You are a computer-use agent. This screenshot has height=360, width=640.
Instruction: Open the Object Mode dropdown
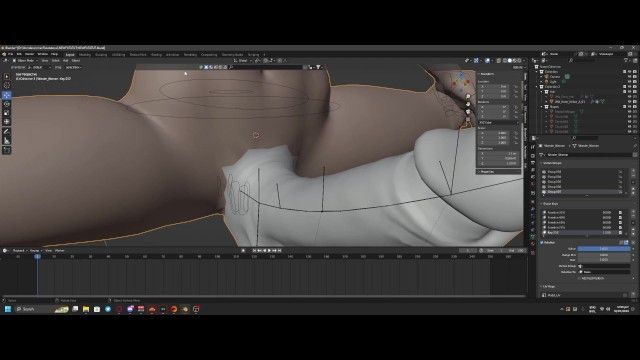[25, 60]
